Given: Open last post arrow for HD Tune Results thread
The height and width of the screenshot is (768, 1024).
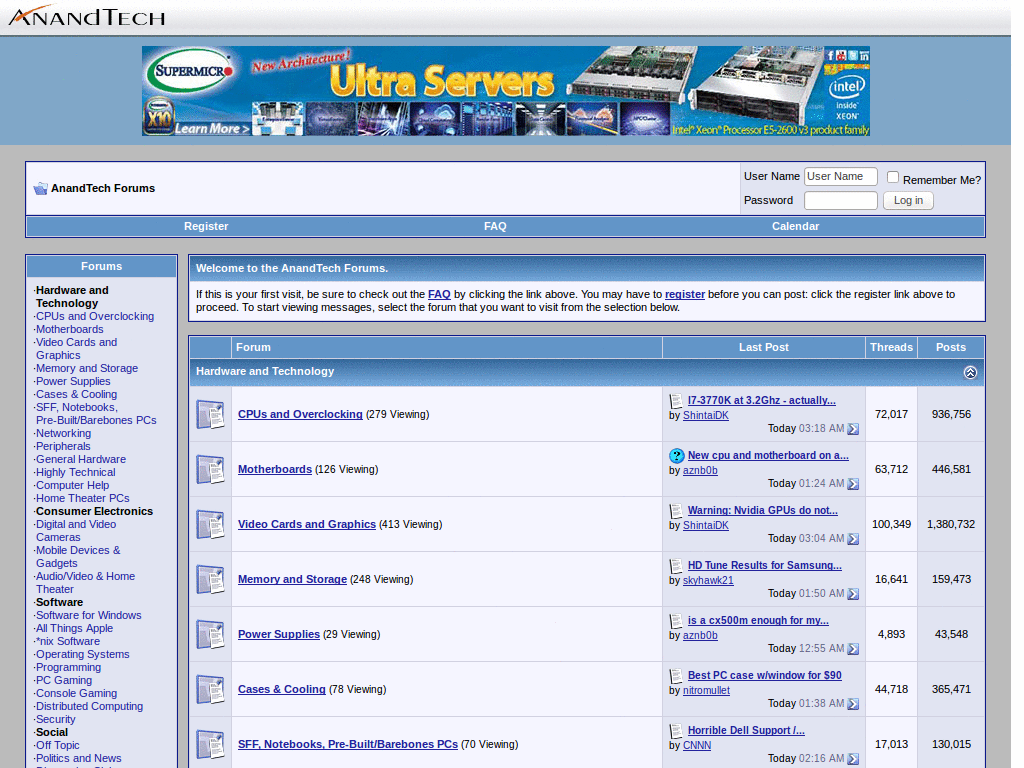Looking at the screenshot, I should click(x=852, y=592).
